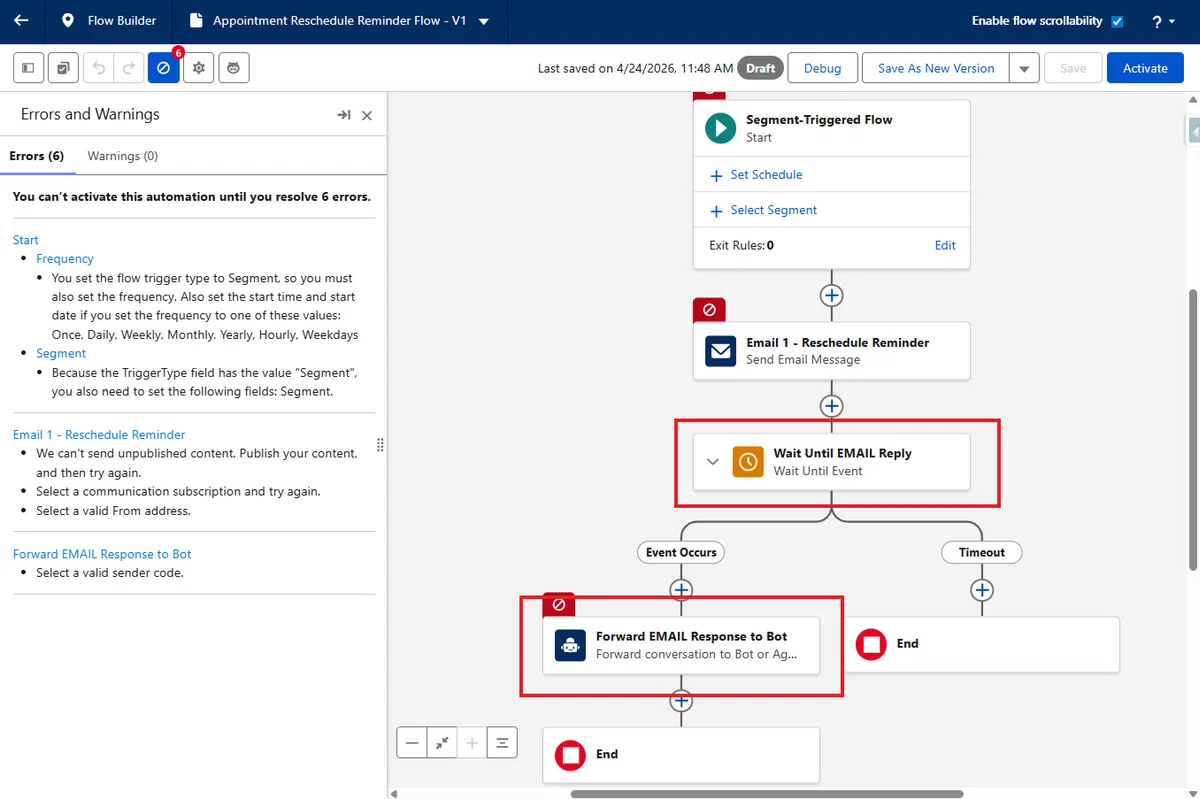The width and height of the screenshot is (1200, 799).
Task: Add element below Forward EMAIL node
Action: [681, 701]
